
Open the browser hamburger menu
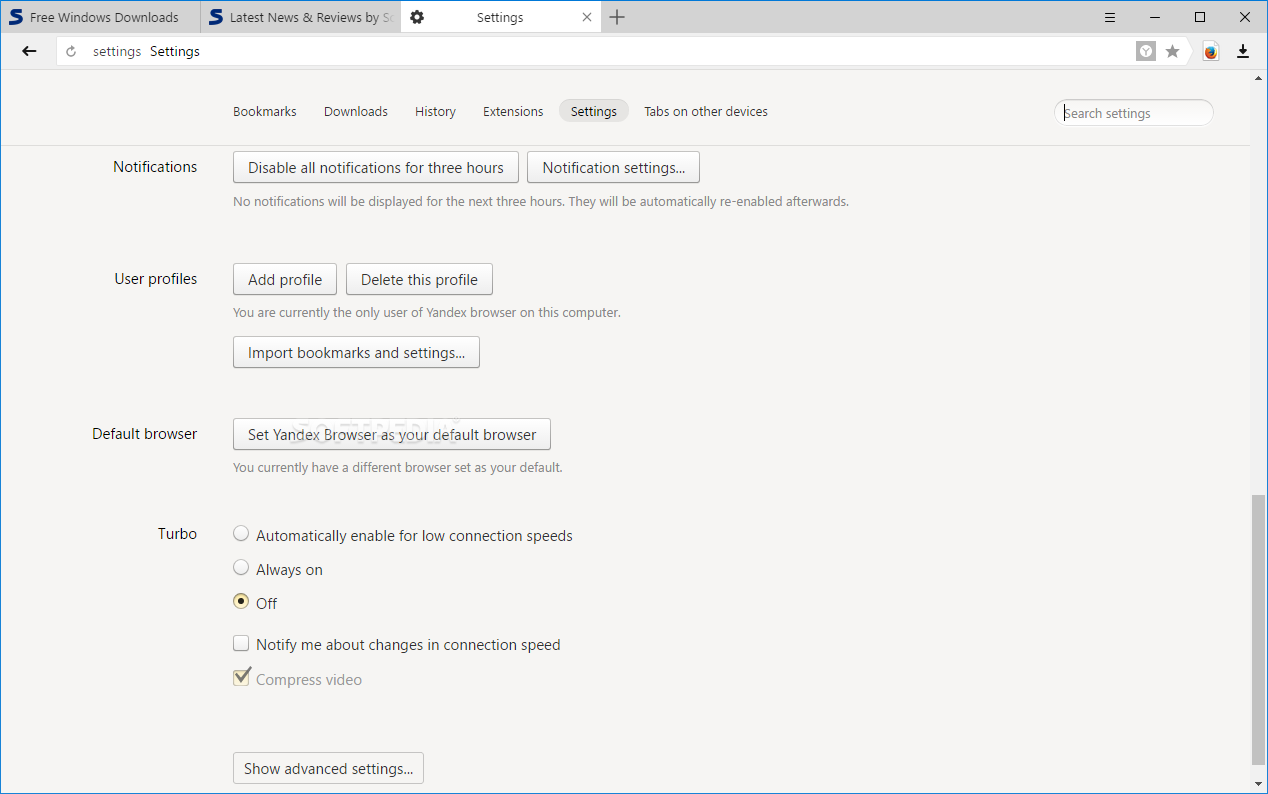1110,17
